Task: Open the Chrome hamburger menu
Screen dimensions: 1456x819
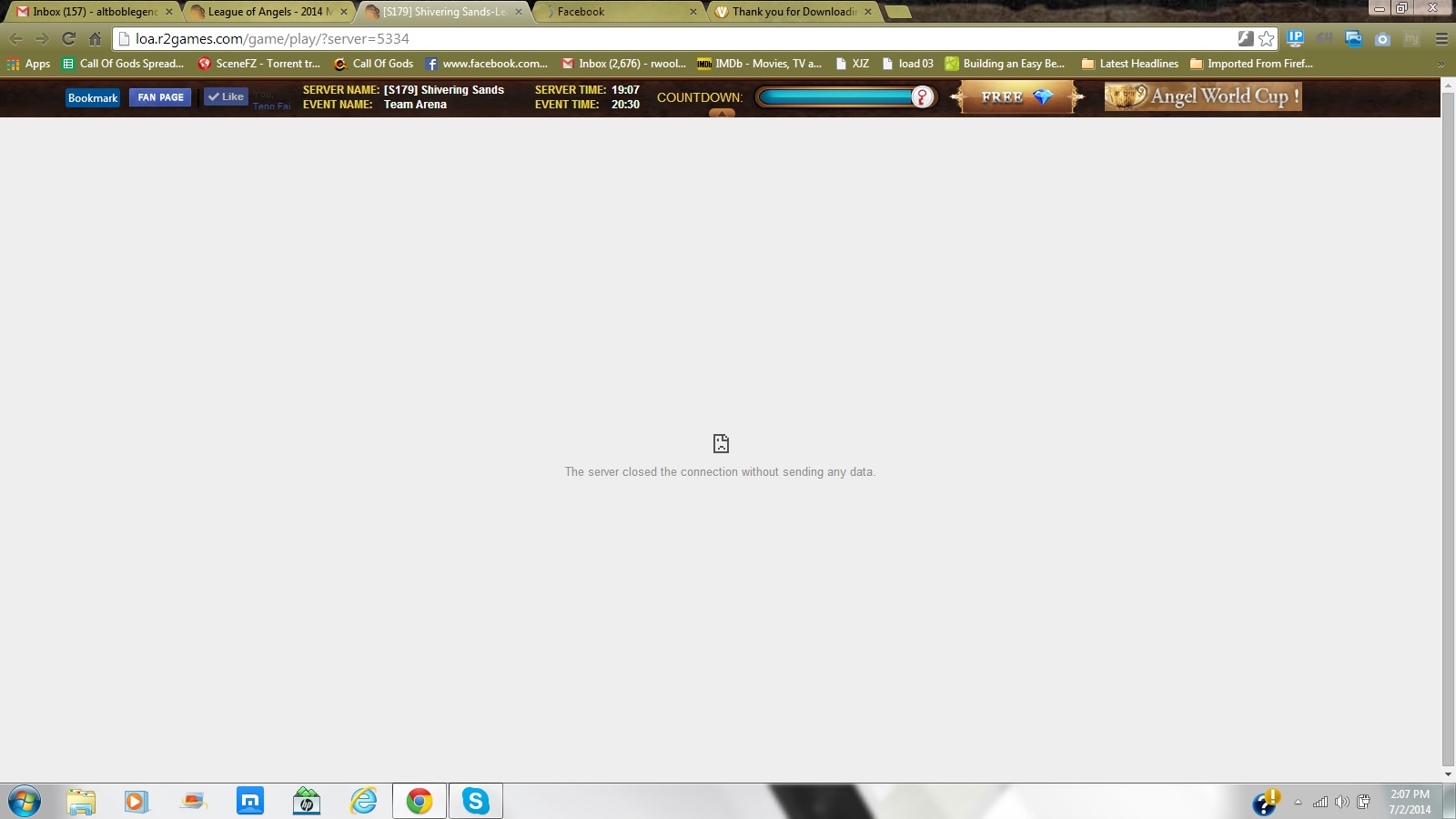Action: [1441, 38]
